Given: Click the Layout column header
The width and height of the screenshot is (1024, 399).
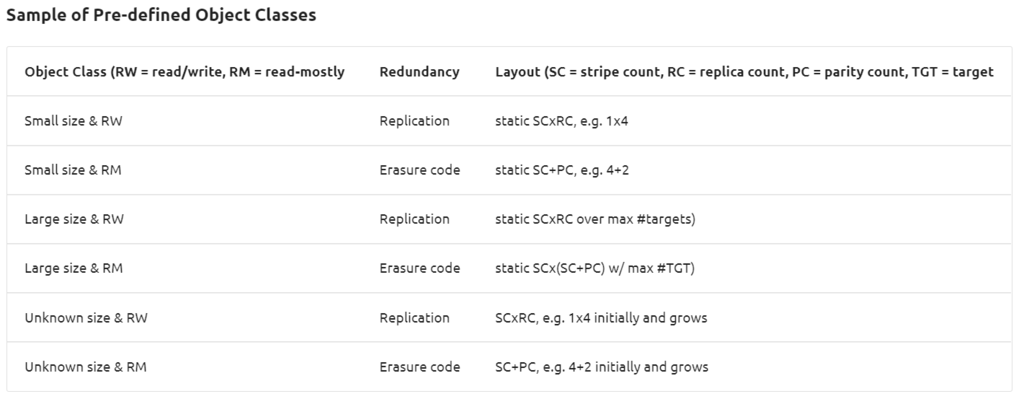Looking at the screenshot, I should click(744, 72).
